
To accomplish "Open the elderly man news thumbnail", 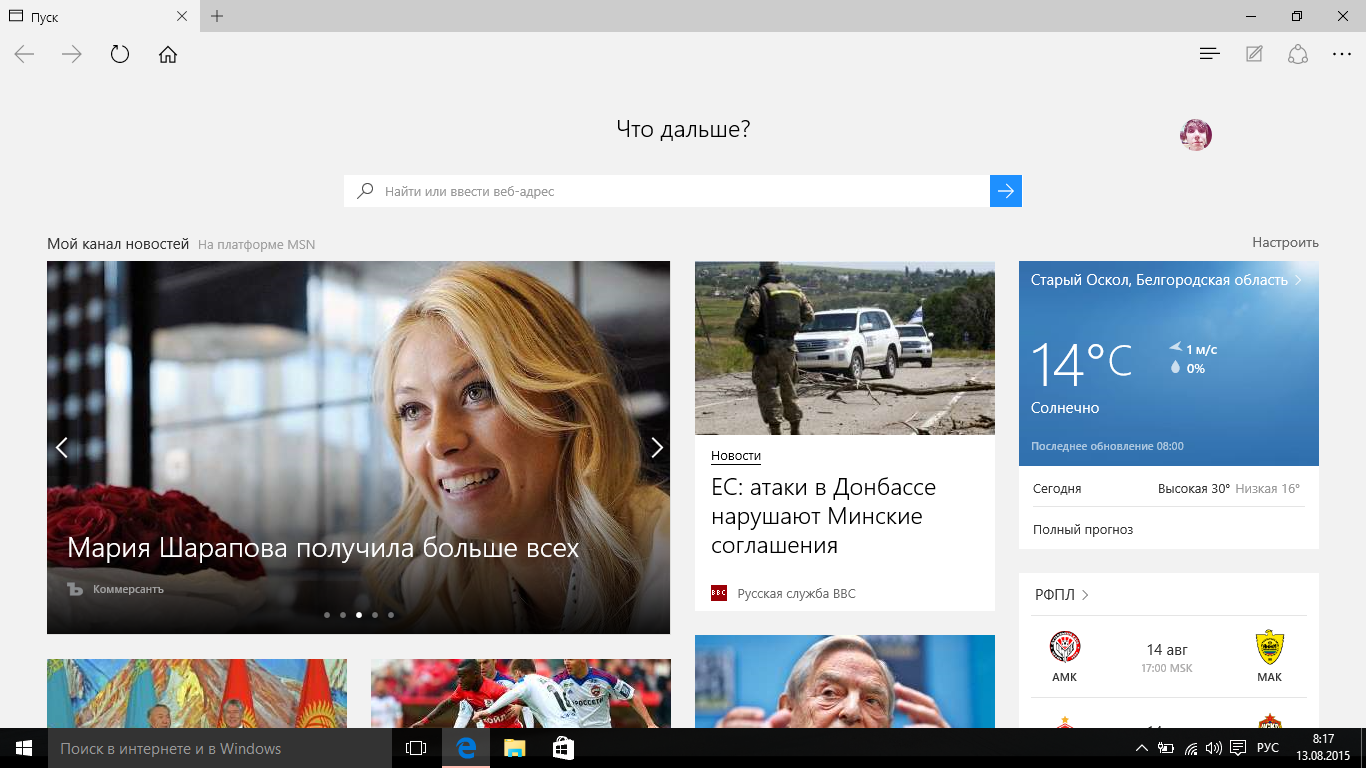I will tap(845, 681).
